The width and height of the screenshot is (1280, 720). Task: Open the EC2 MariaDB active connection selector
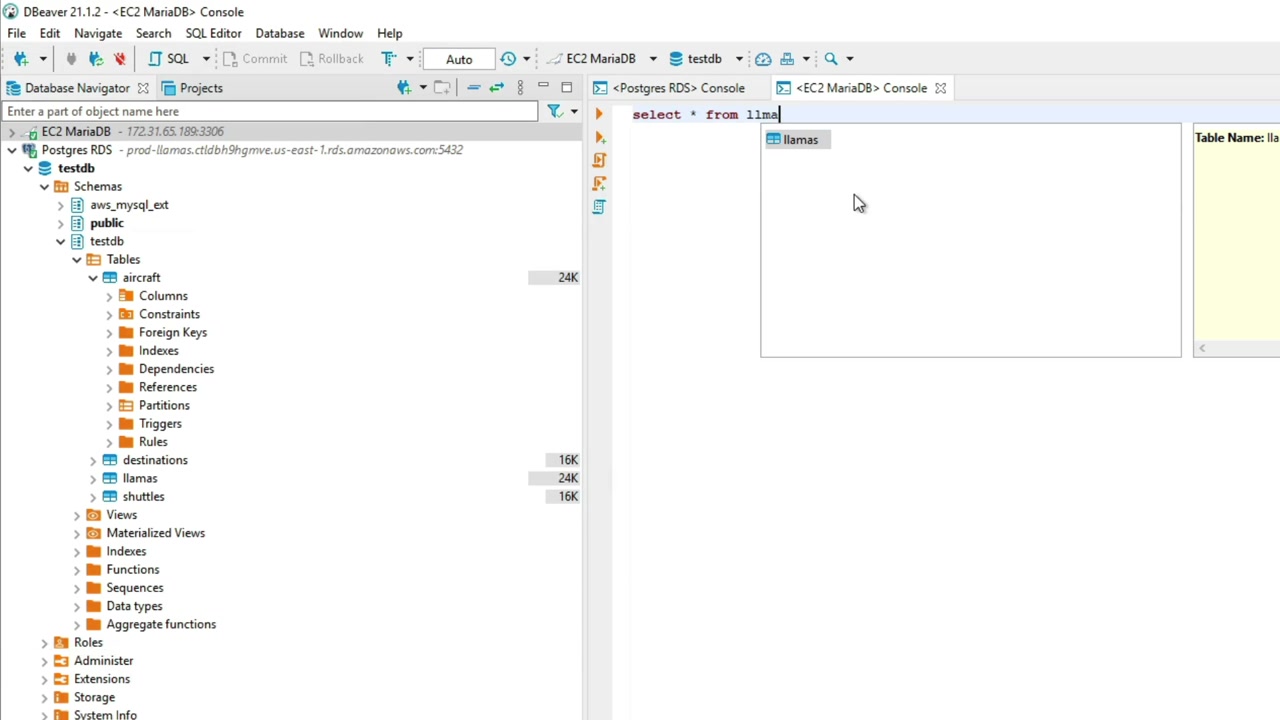(601, 59)
